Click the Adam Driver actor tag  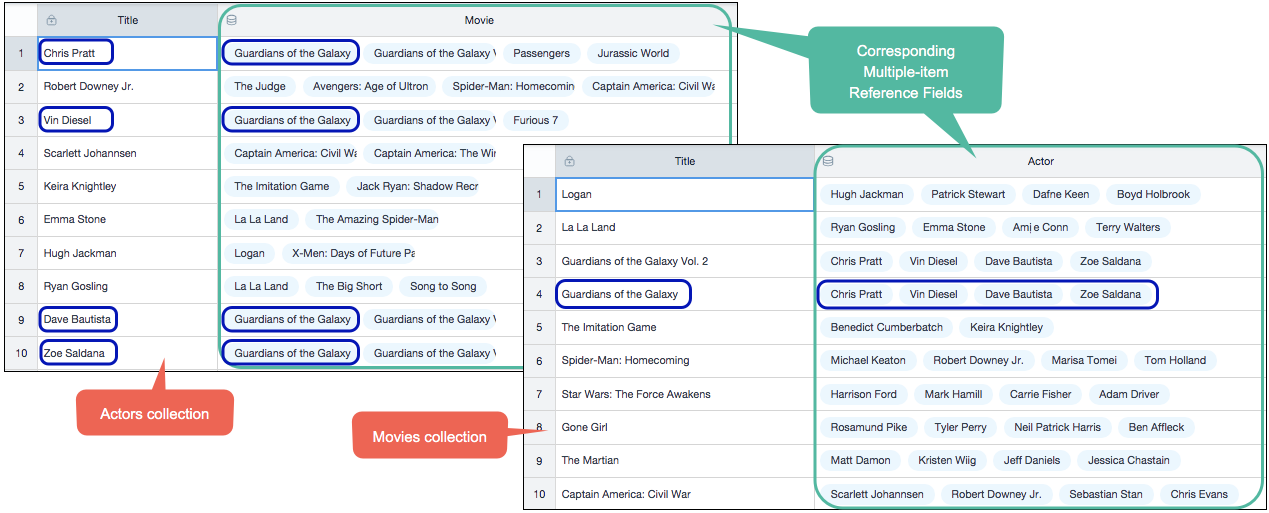(x=1129, y=394)
